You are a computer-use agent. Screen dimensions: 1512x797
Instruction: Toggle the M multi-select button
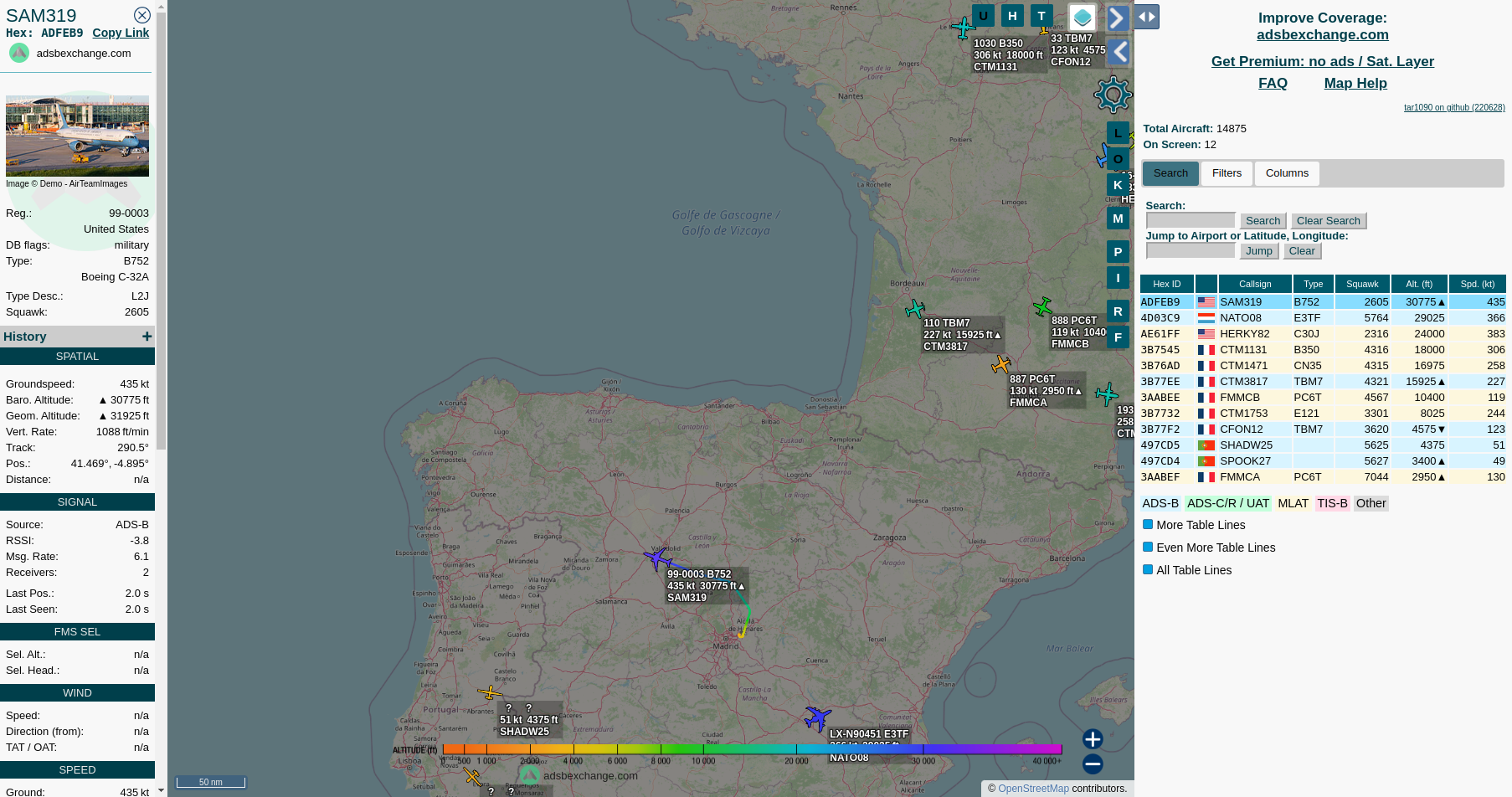[1118, 219]
